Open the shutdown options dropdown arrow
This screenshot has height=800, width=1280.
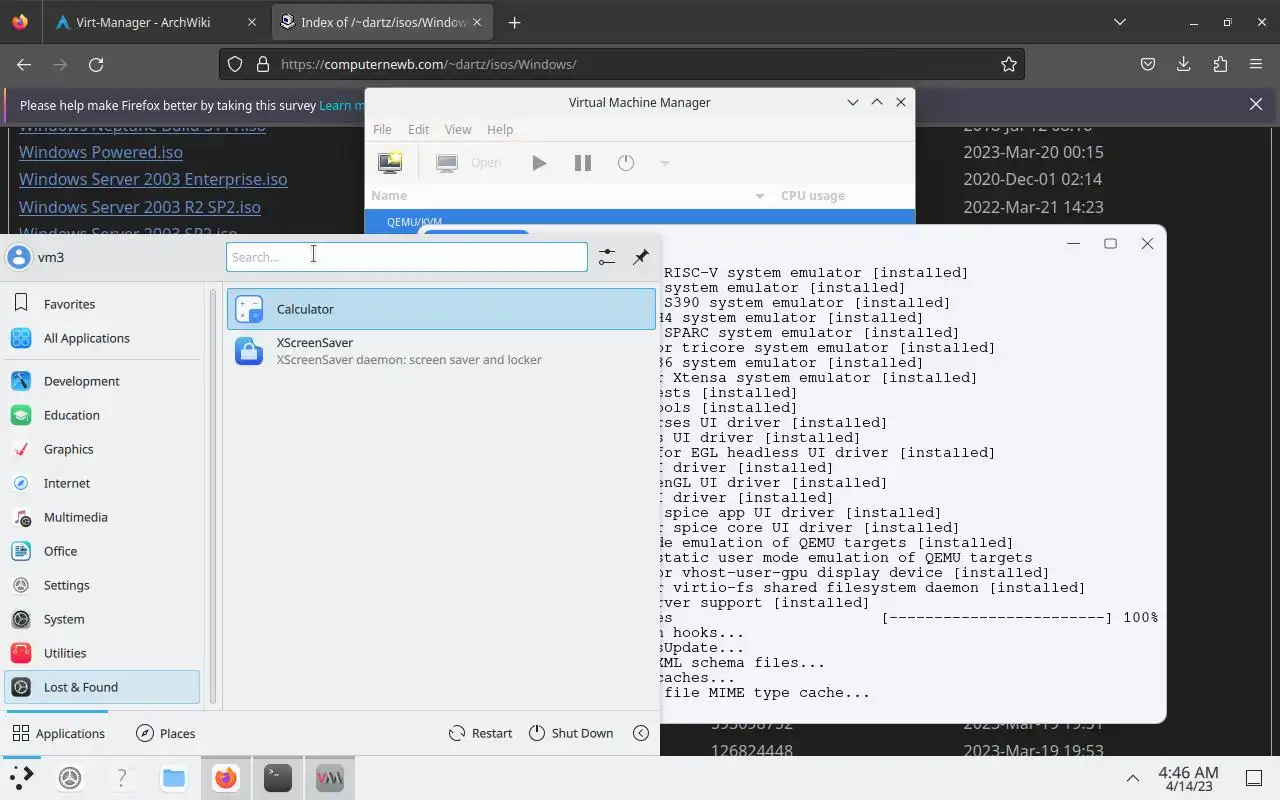(x=664, y=163)
